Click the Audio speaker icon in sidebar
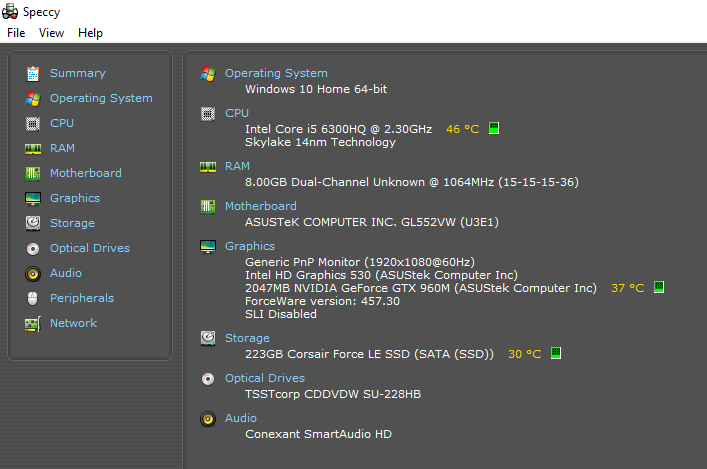 (33, 273)
